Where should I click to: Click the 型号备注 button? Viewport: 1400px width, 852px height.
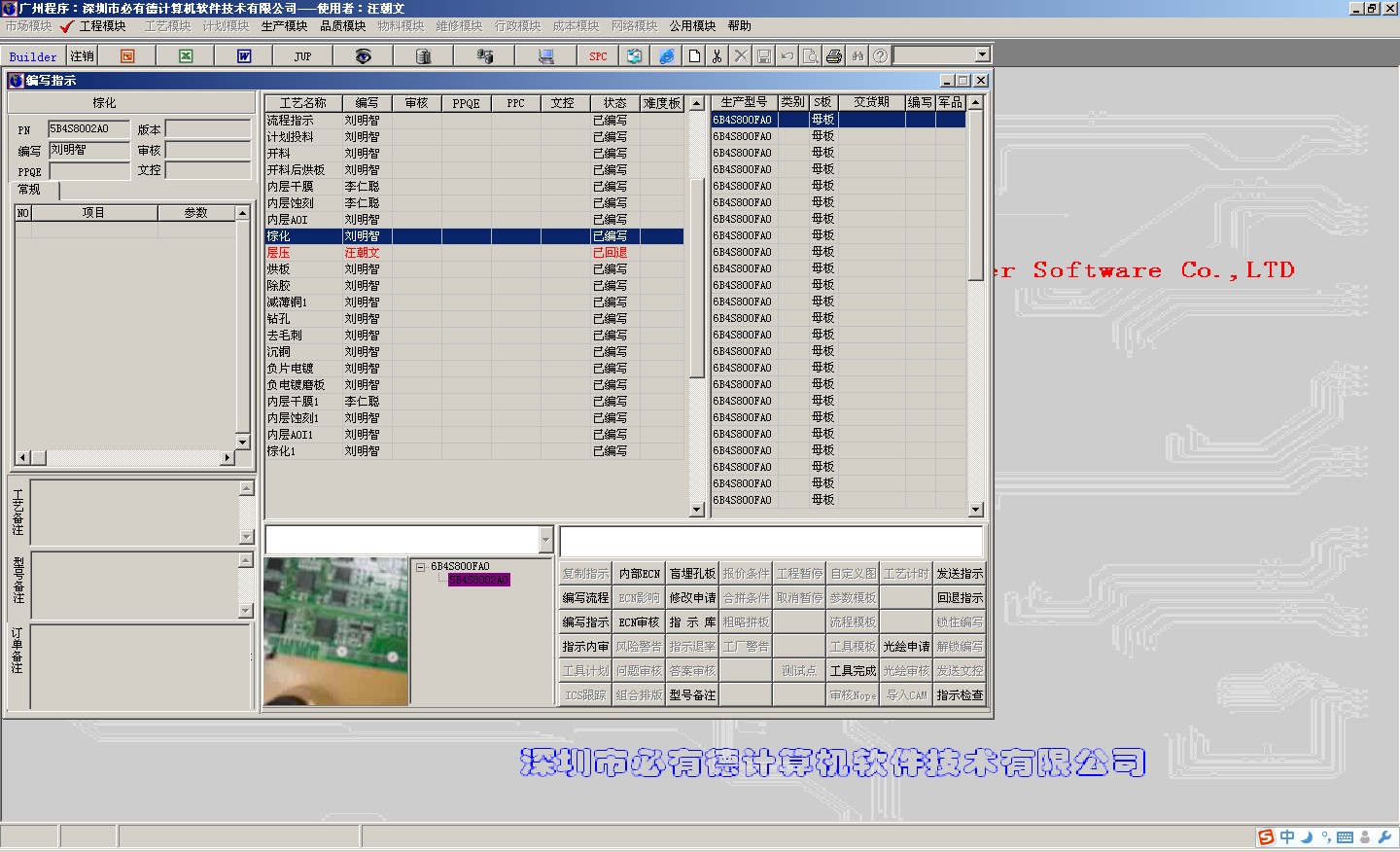(692, 695)
